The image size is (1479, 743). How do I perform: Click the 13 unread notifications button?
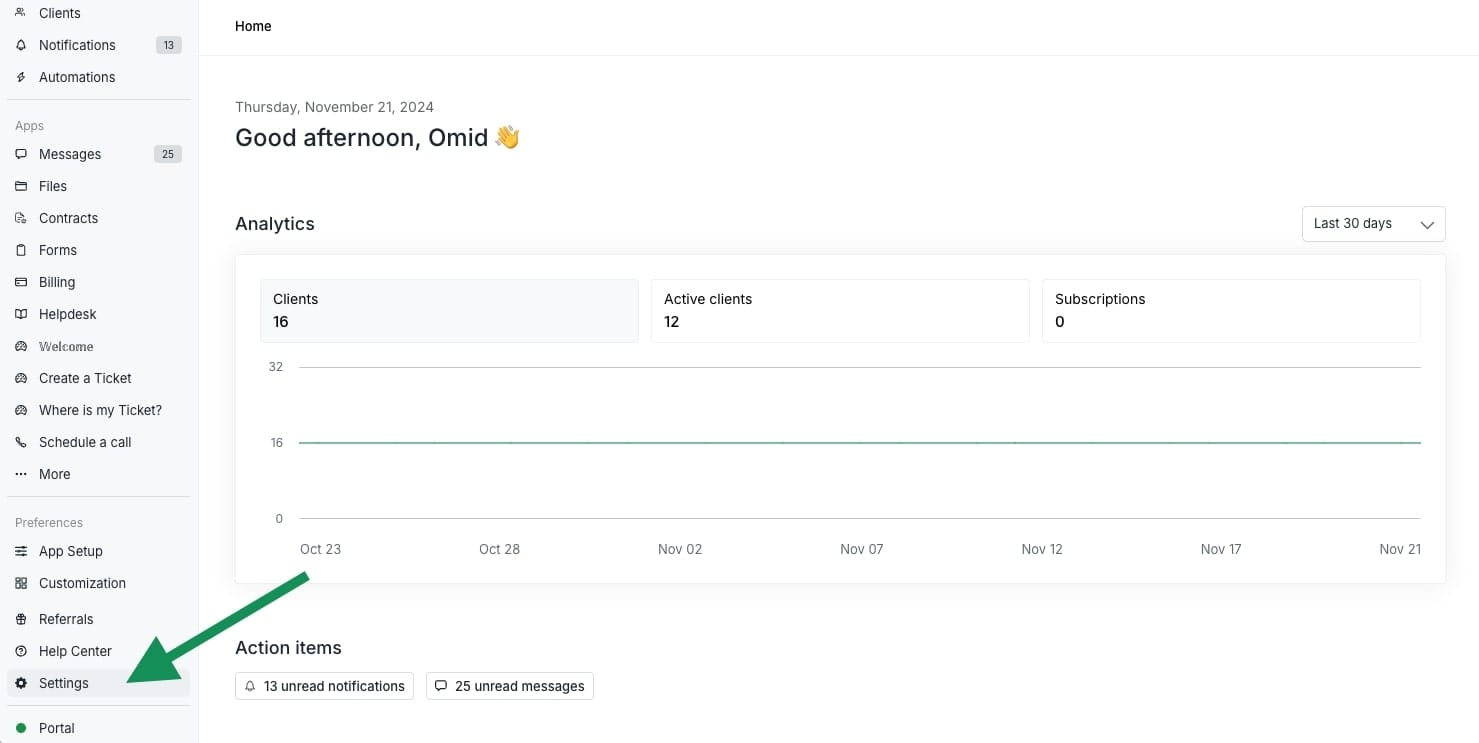(x=324, y=686)
